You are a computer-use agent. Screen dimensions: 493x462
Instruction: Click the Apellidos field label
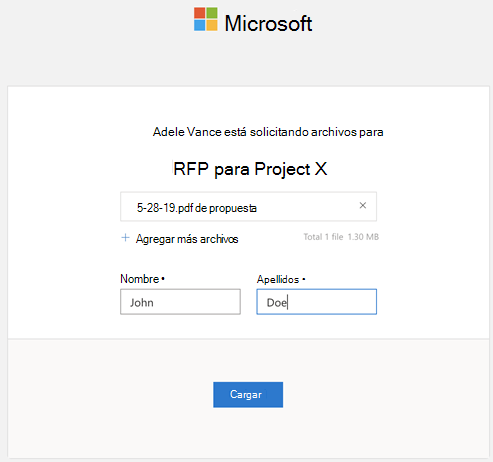pyautogui.click(x=278, y=279)
